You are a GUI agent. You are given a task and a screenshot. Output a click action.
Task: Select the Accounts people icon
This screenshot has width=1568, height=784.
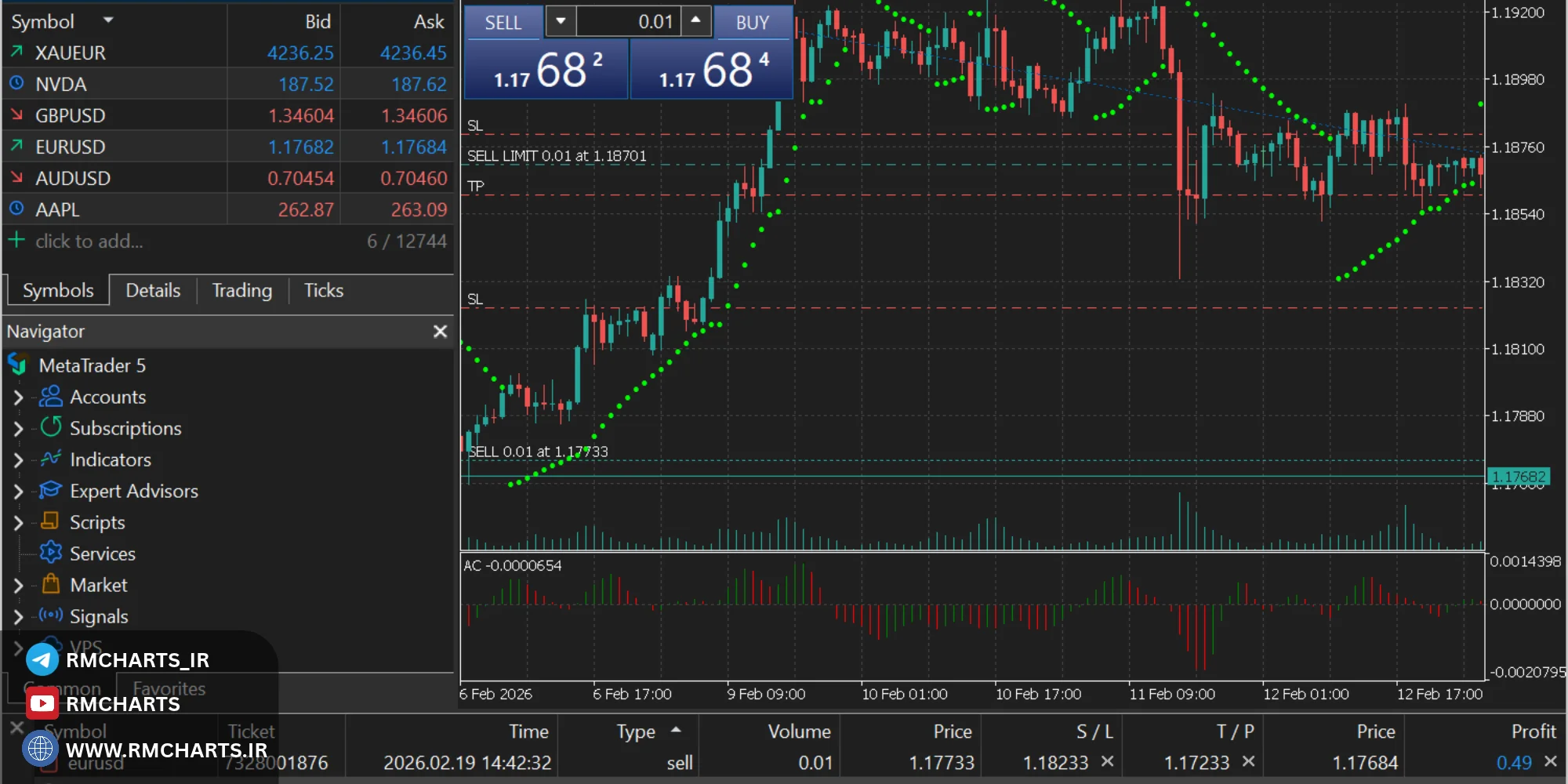(x=51, y=396)
